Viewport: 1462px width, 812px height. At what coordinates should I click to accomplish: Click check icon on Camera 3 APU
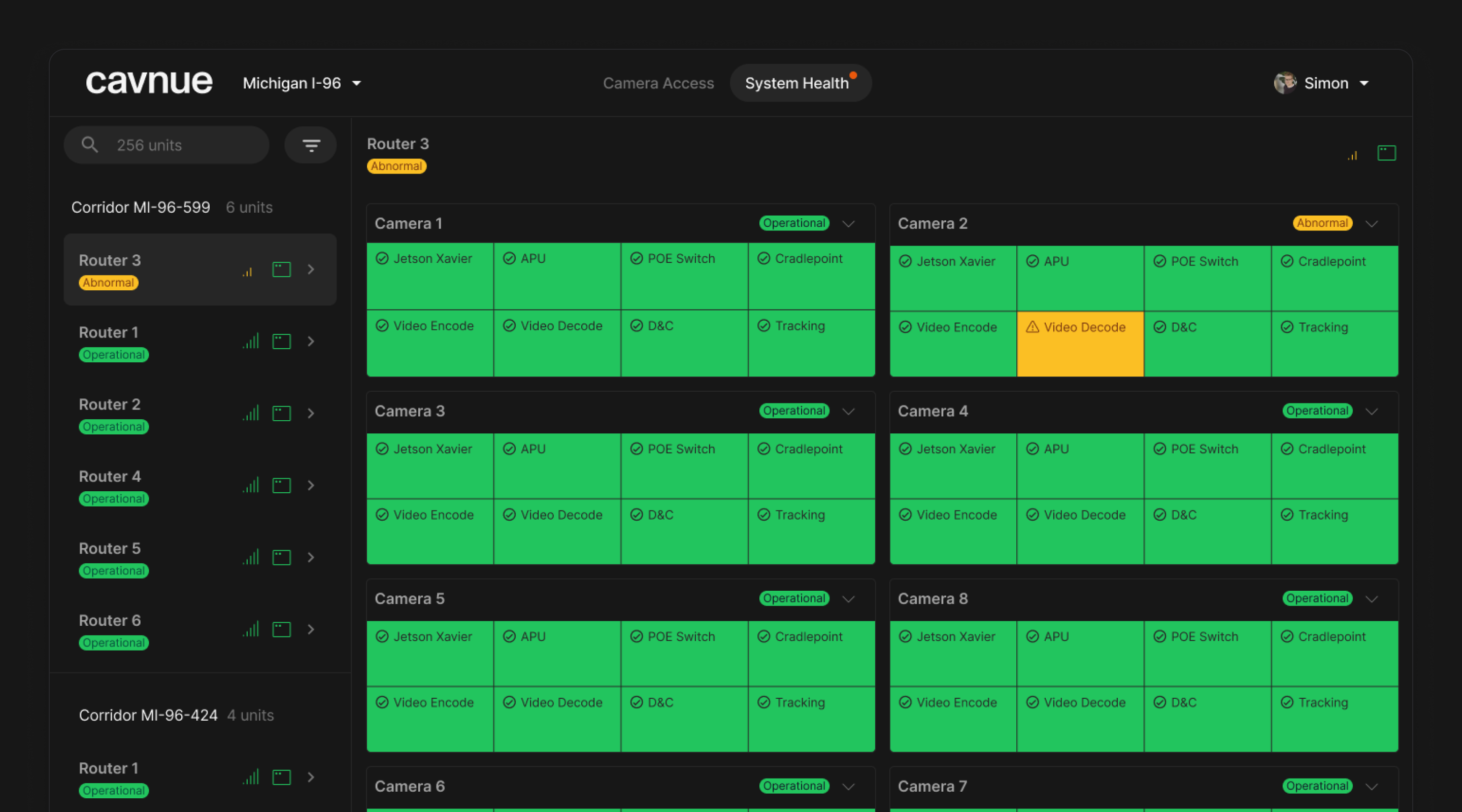509,449
